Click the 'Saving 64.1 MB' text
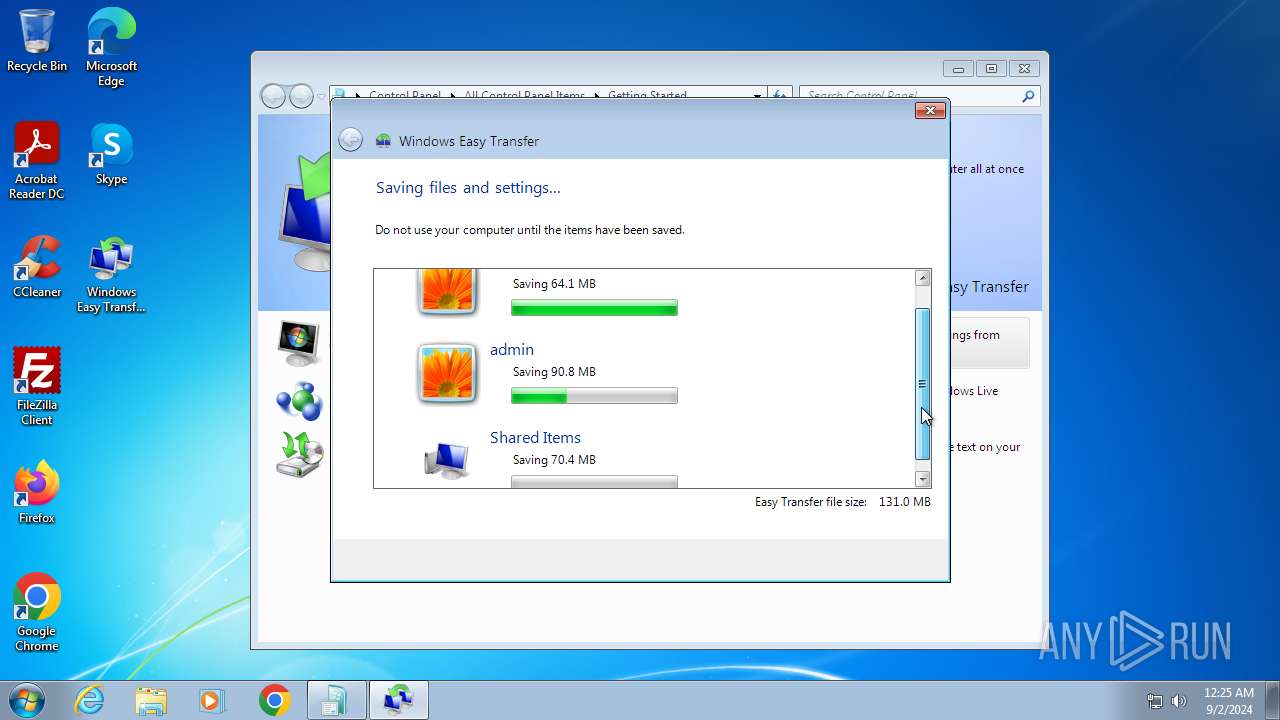 pyautogui.click(x=554, y=284)
